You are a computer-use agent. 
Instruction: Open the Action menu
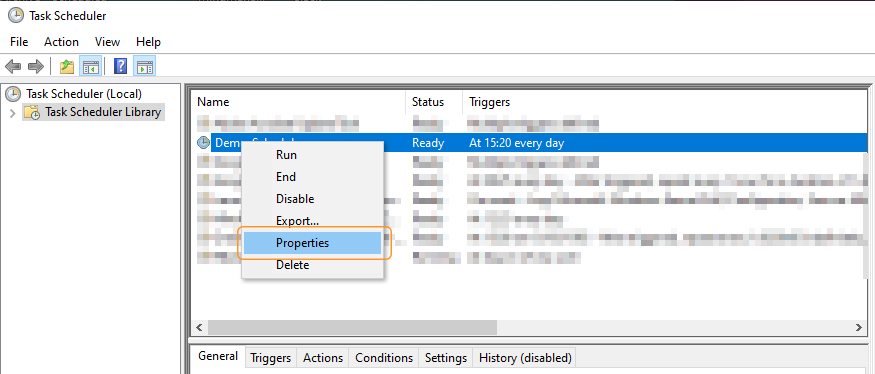pyautogui.click(x=61, y=42)
